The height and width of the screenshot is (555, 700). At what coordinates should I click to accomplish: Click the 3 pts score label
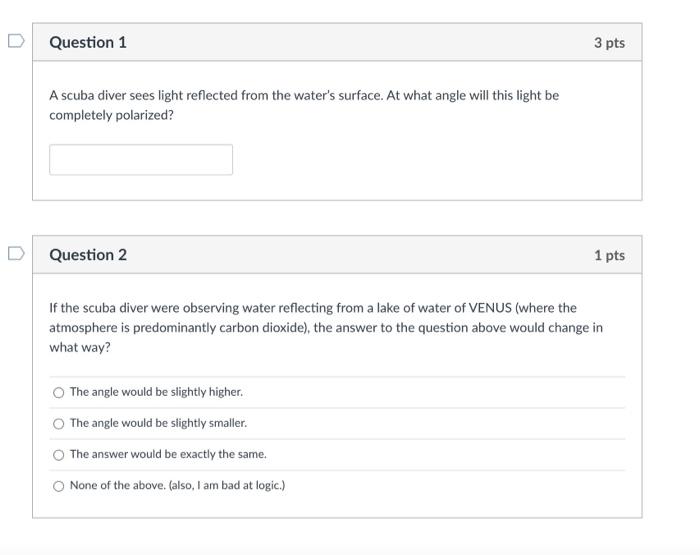click(x=609, y=43)
